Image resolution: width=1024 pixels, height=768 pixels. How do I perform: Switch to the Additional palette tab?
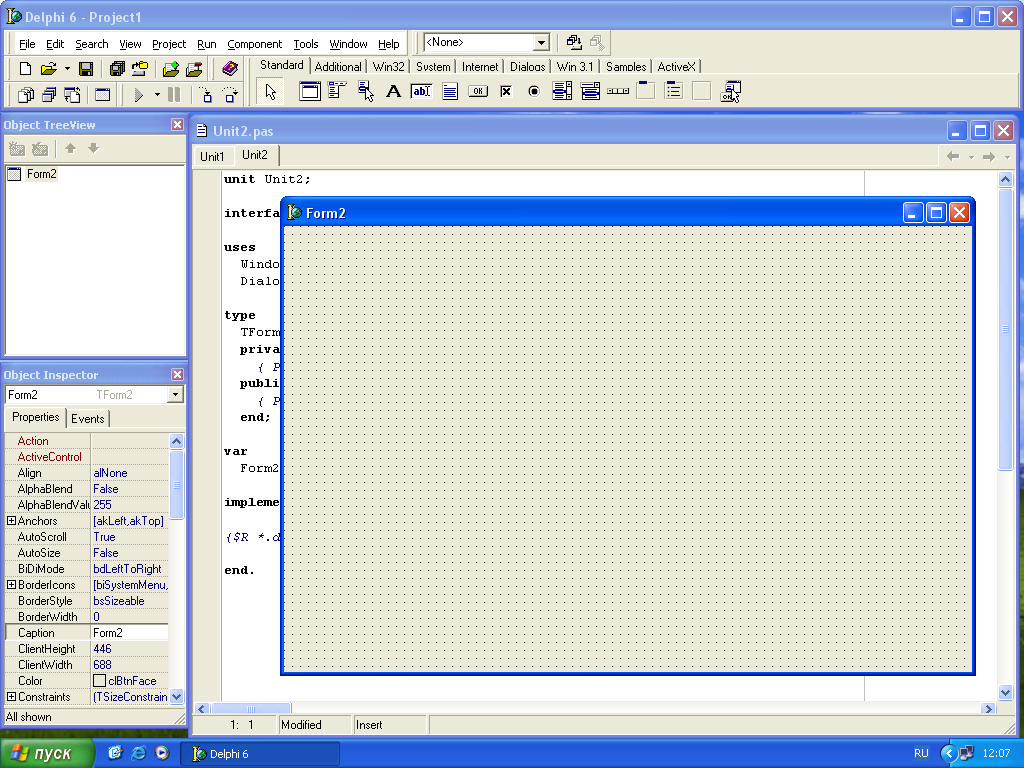[338, 67]
